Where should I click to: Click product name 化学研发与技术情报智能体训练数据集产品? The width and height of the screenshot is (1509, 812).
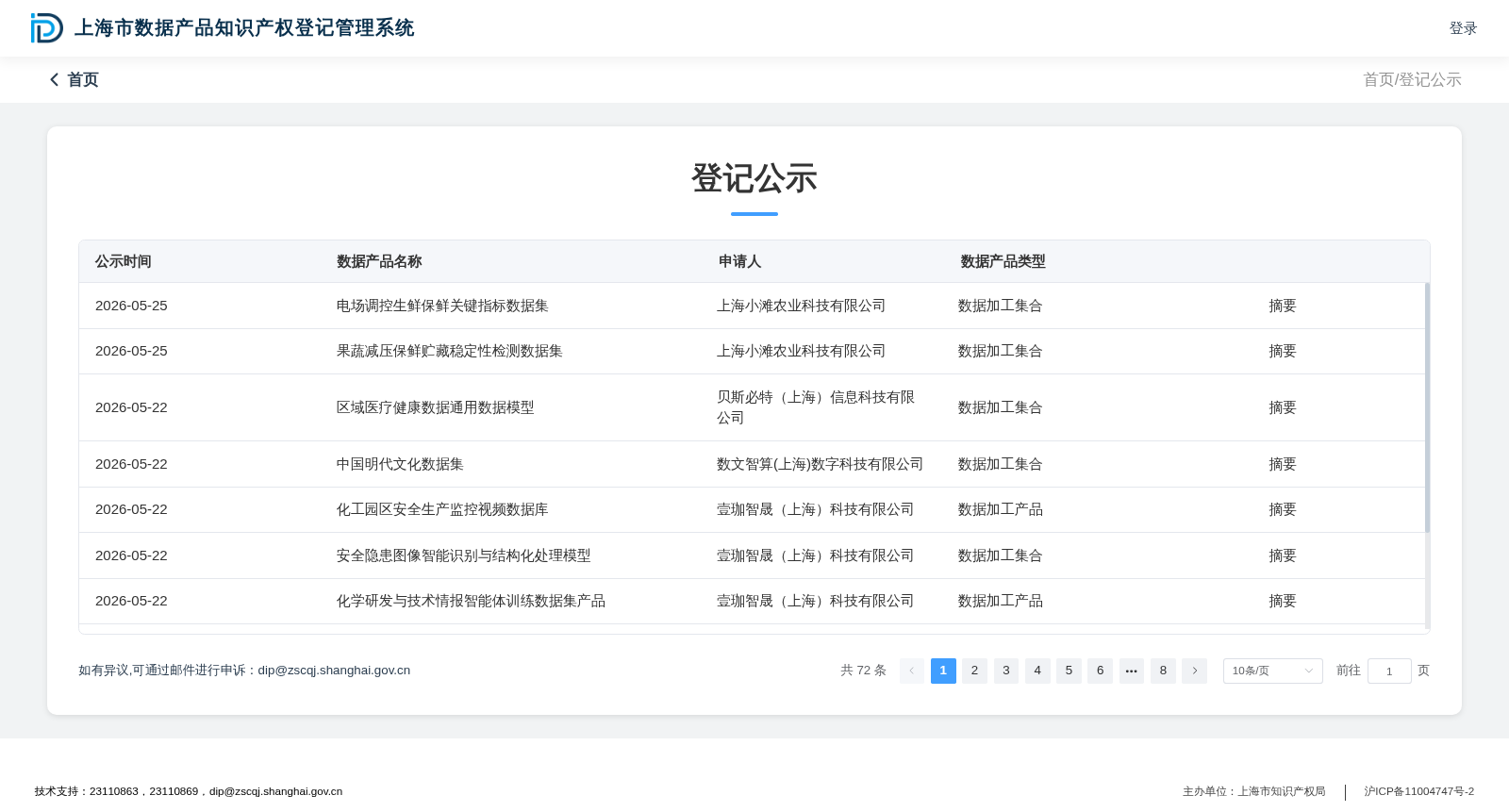click(x=471, y=601)
